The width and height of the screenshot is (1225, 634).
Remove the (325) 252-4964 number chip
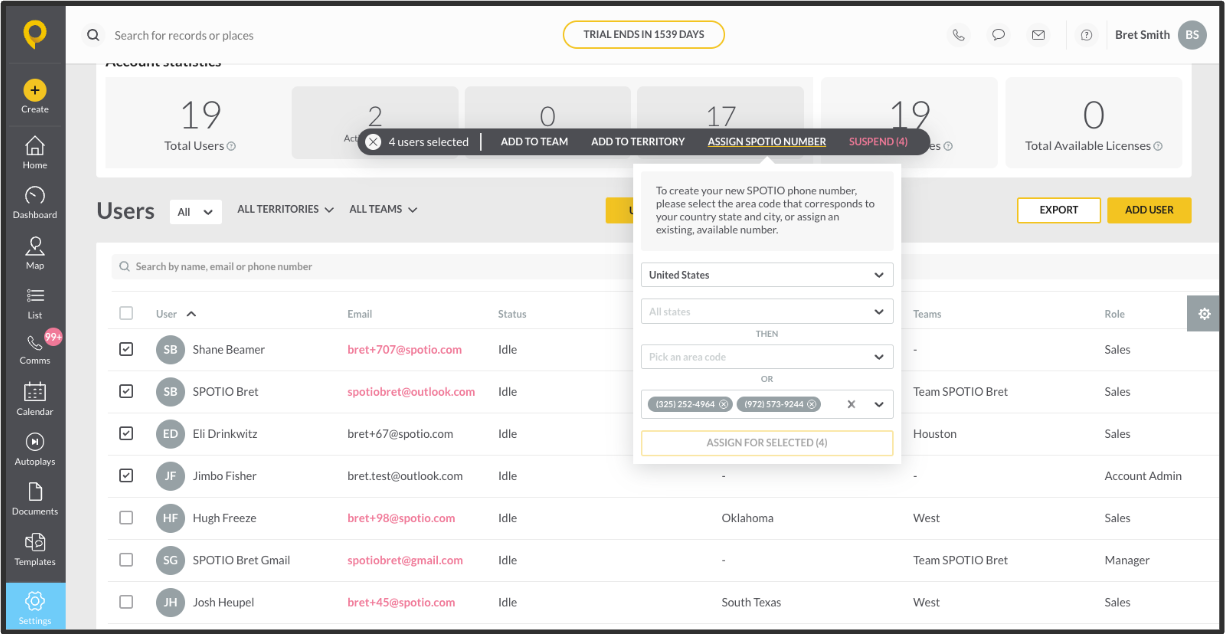pyautogui.click(x=725, y=404)
